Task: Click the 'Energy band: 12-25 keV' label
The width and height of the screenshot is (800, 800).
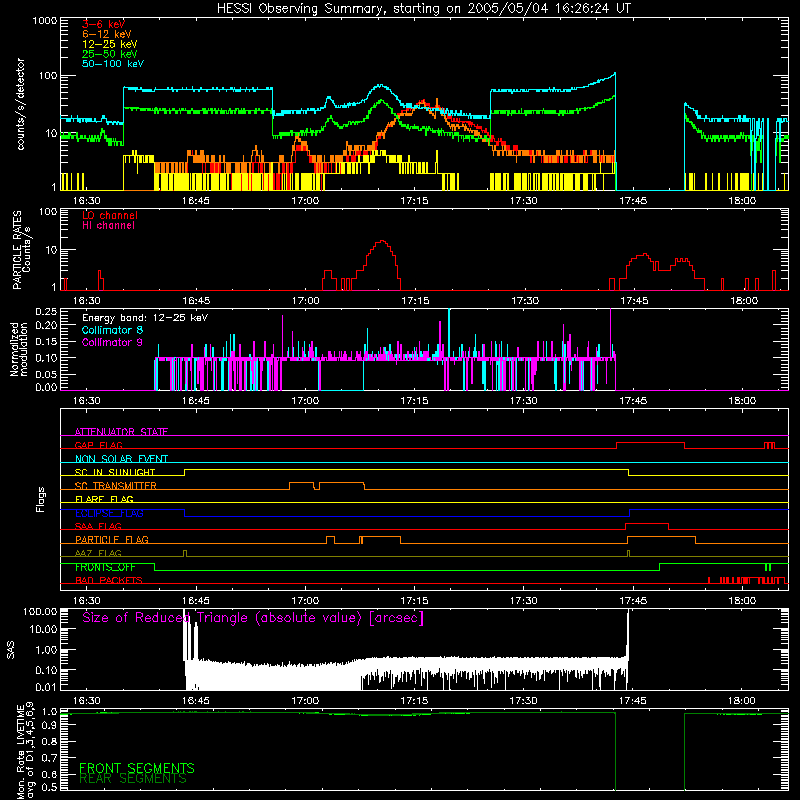Action: pos(145,318)
